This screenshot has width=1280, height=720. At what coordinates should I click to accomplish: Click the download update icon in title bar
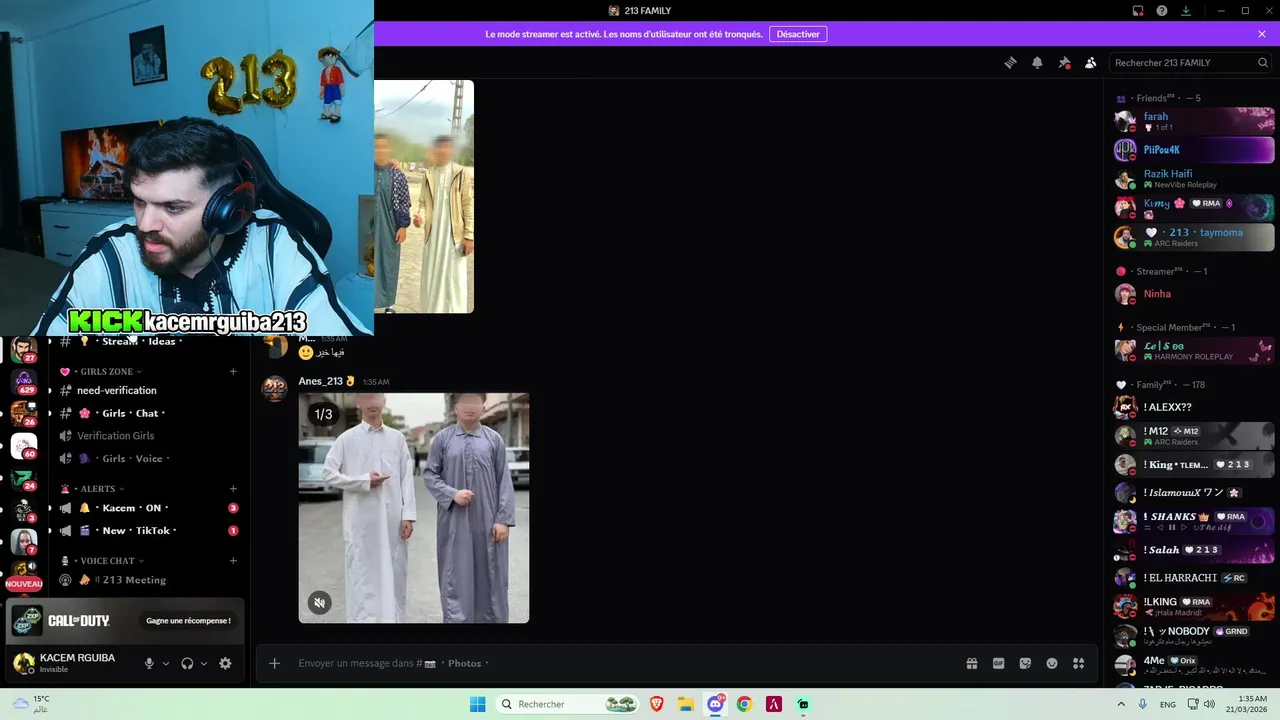1186,11
